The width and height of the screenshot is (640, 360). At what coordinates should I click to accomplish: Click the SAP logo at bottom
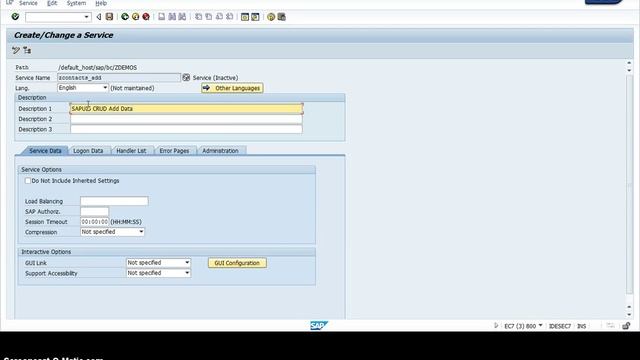point(318,325)
